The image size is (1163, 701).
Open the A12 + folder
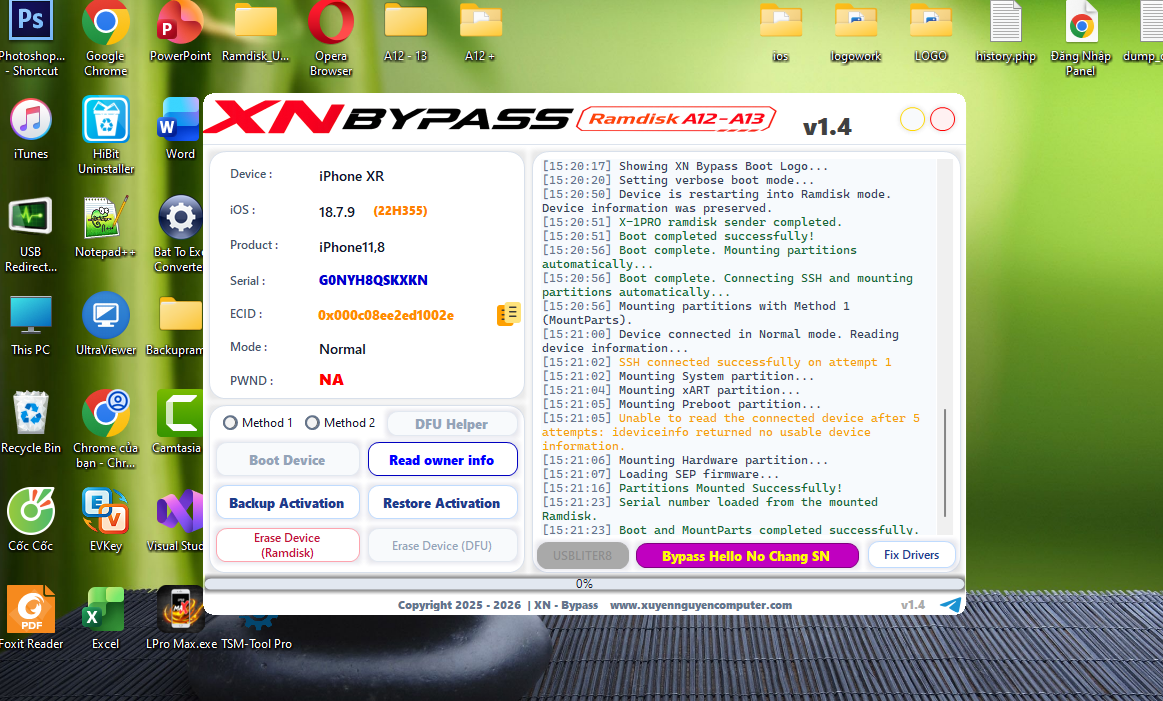(481, 31)
